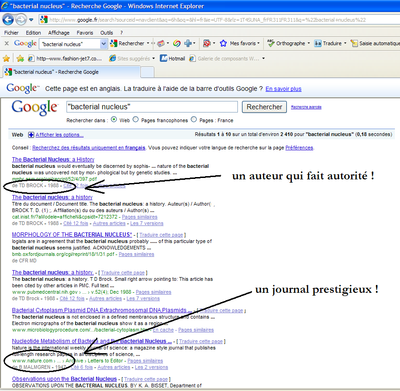Open first result The Bacterial Nucleus: a History
This screenshot has height=391, width=400.
tap(53, 159)
